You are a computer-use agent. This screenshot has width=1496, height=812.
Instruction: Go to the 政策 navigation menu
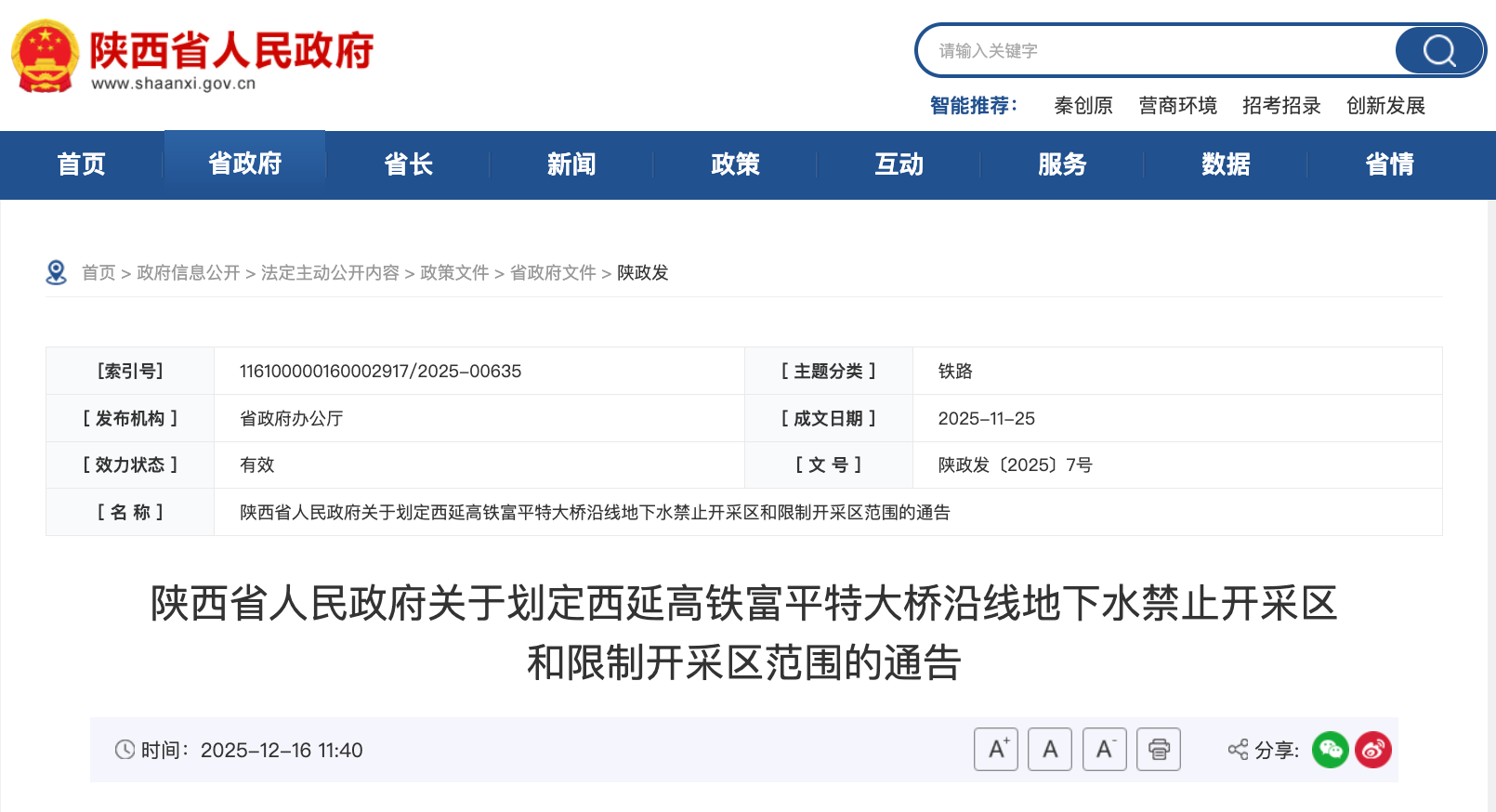pyautogui.click(x=735, y=164)
